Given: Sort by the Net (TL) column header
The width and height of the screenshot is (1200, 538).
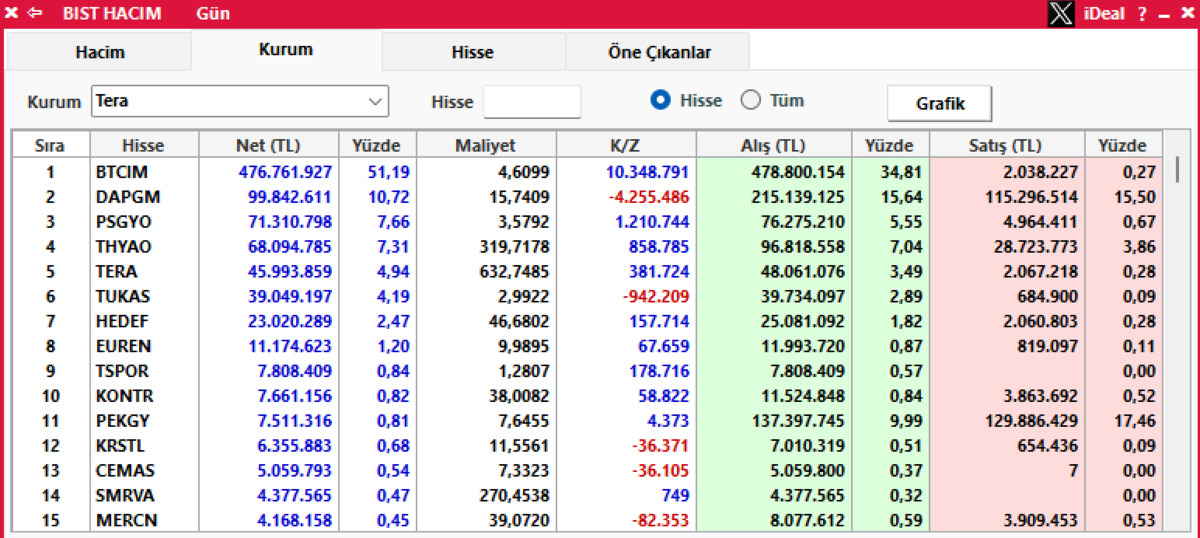Looking at the screenshot, I should [x=267, y=146].
